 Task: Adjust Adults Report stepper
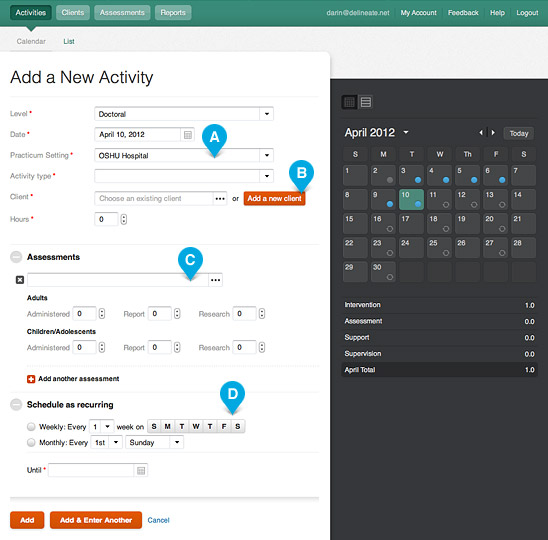click(177, 314)
